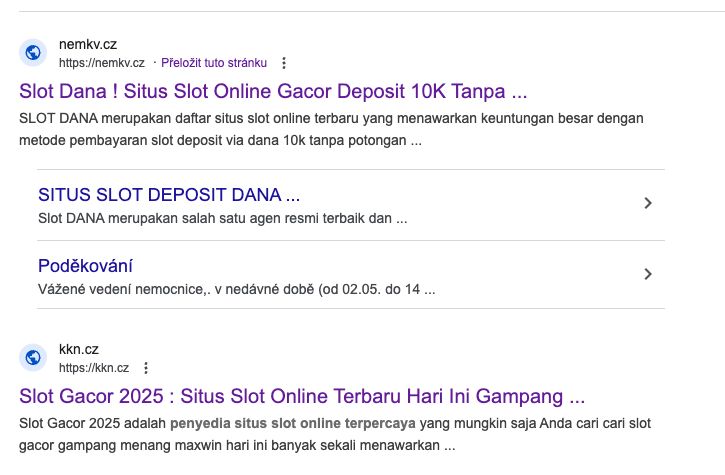Click the Přeložit tuto stránku link
725x475 pixels.
click(x=214, y=63)
